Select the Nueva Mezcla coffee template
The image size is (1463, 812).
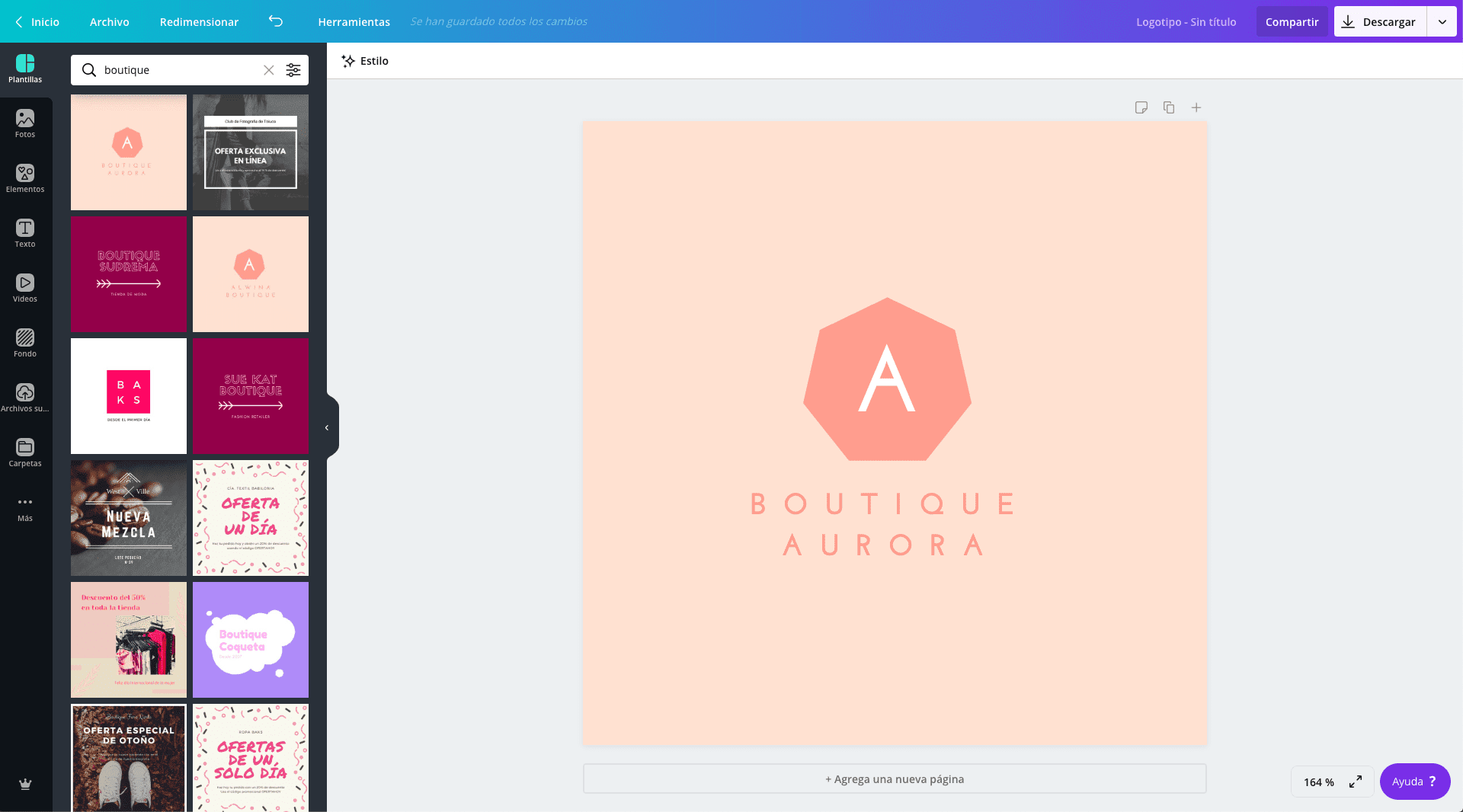coord(129,518)
